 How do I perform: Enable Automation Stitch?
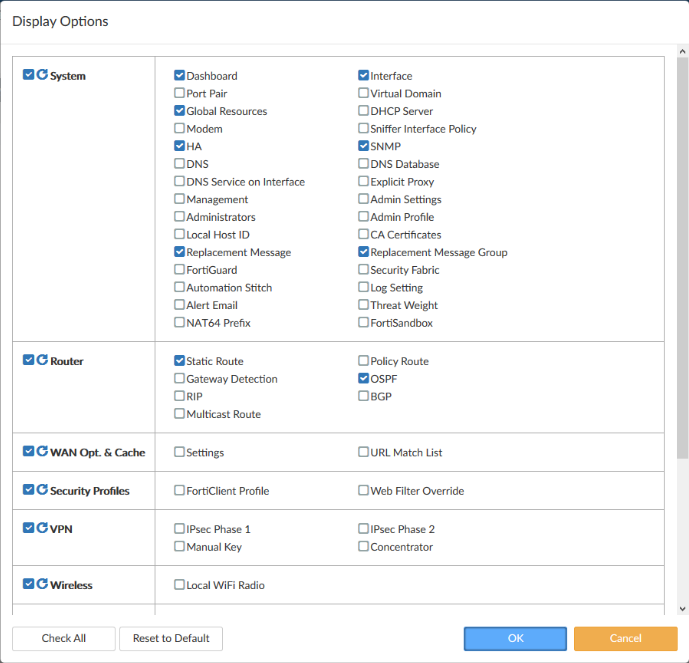[x=179, y=287]
